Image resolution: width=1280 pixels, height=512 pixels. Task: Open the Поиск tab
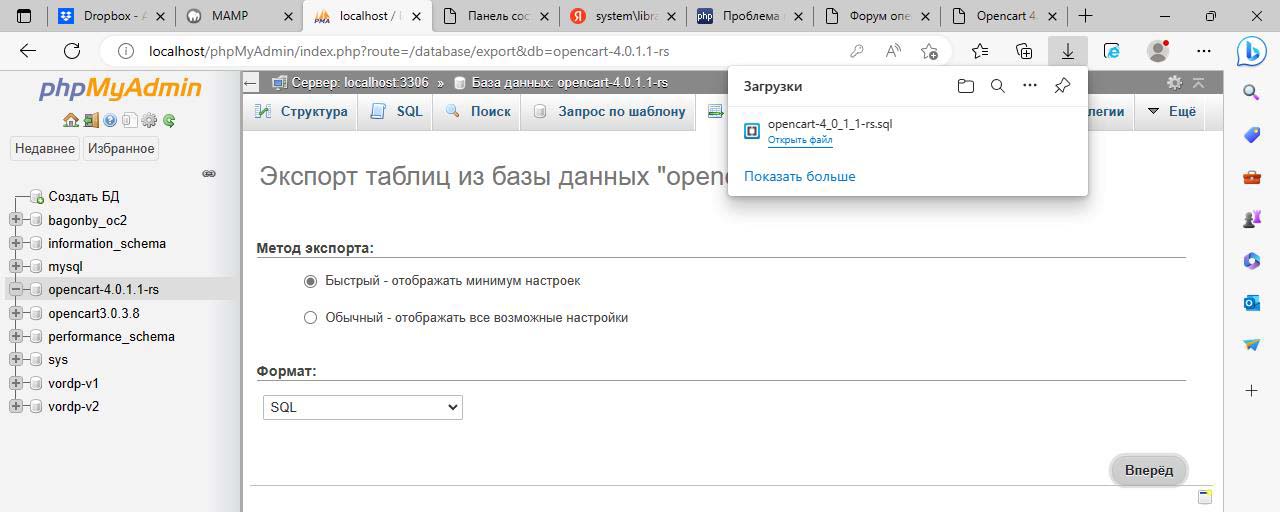coord(478,112)
